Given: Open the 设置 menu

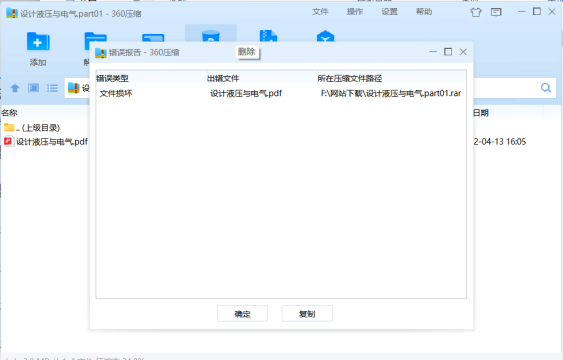Looking at the screenshot, I should click(x=389, y=12).
